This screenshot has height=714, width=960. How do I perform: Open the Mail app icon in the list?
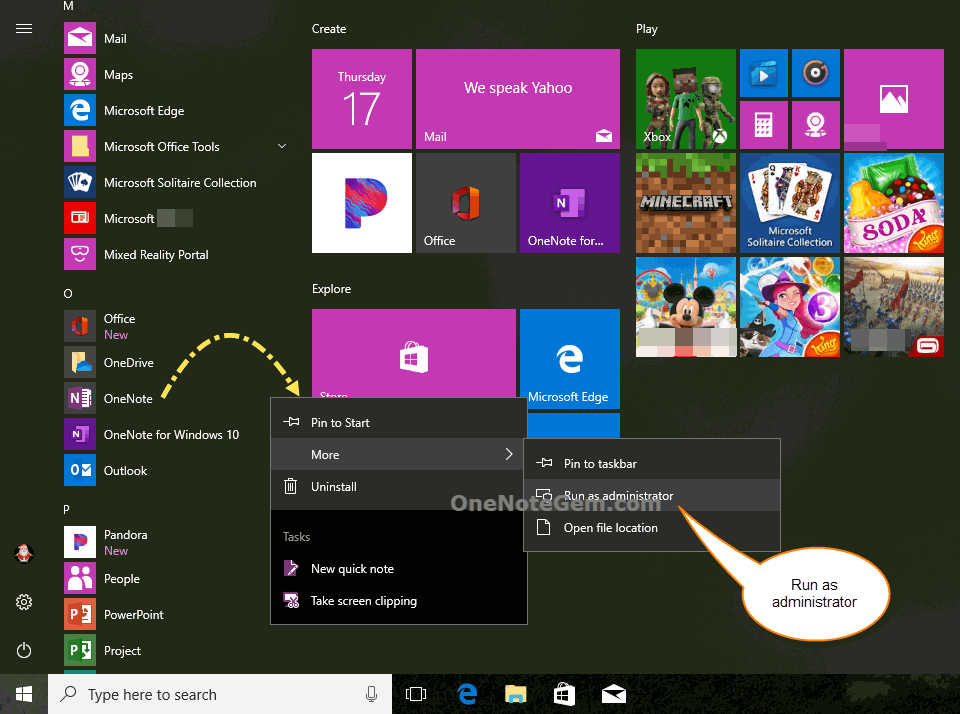tap(80, 38)
